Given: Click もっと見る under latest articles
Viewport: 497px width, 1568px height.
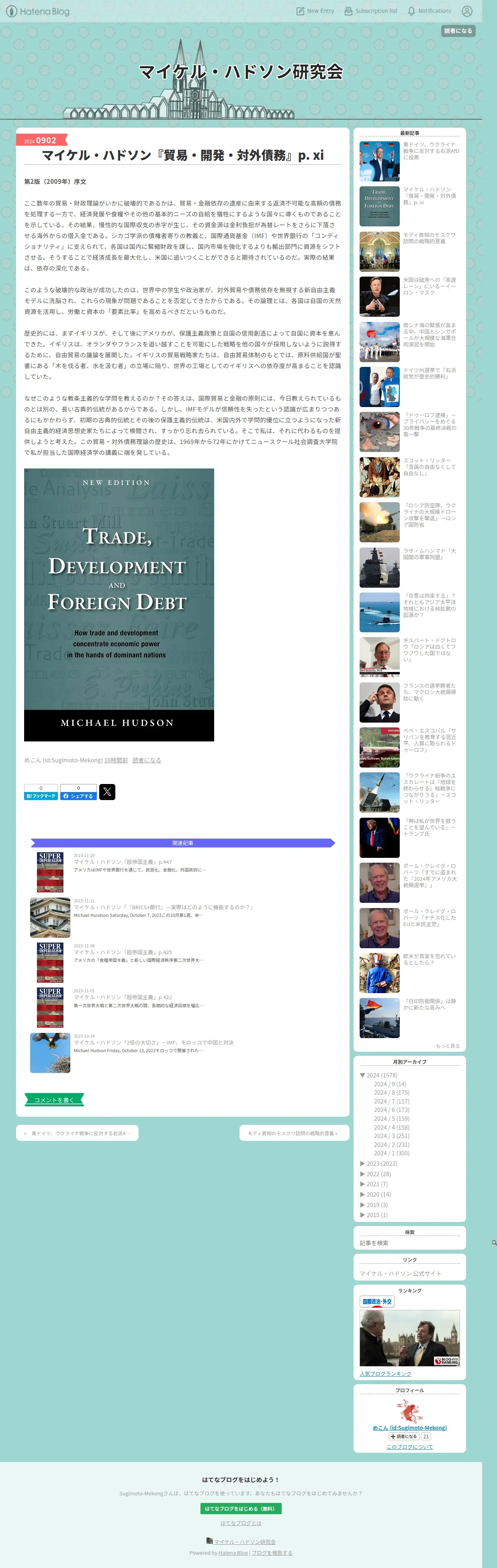Looking at the screenshot, I should click(448, 1046).
